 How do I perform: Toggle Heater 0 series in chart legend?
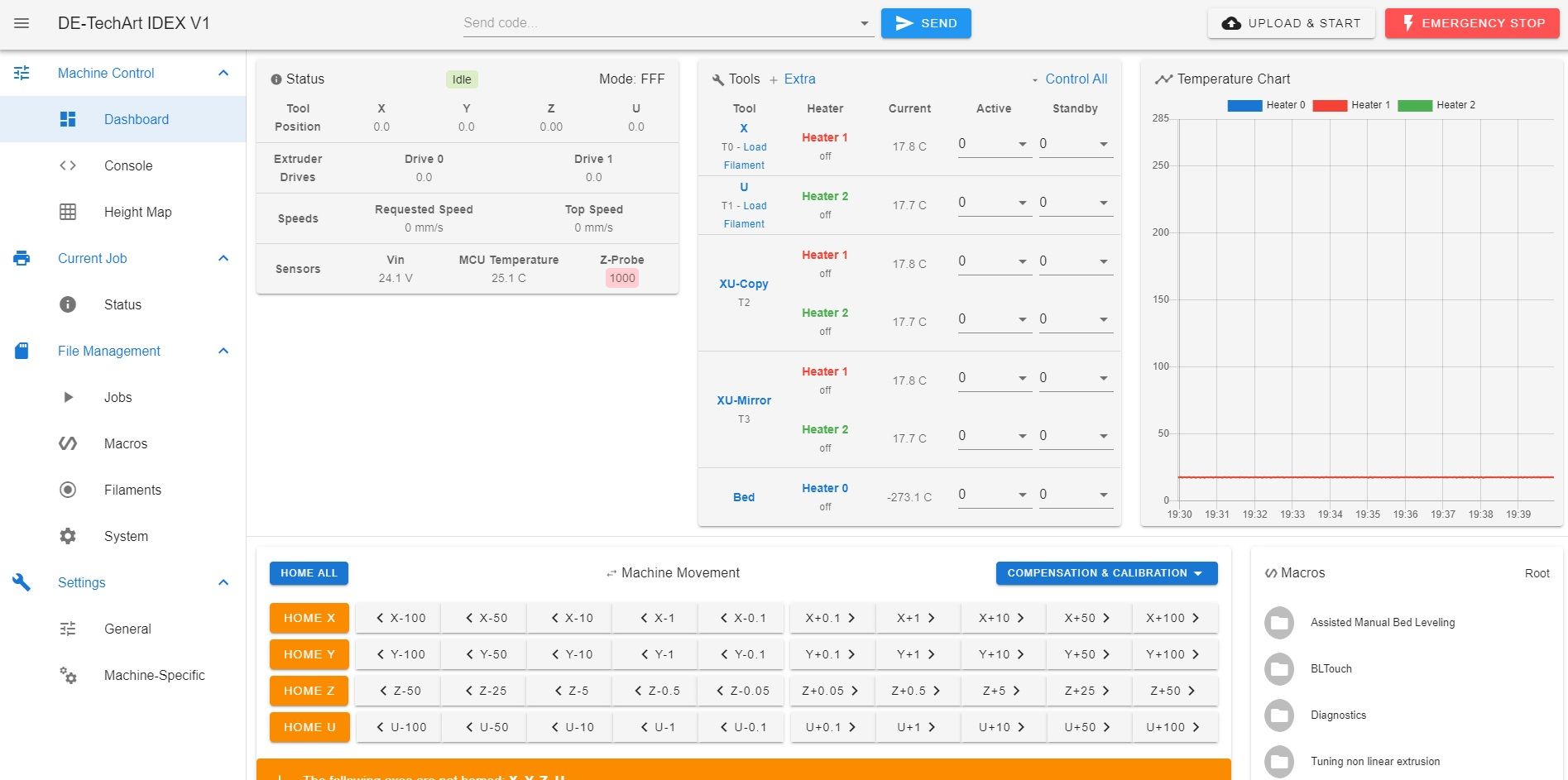click(x=1267, y=105)
